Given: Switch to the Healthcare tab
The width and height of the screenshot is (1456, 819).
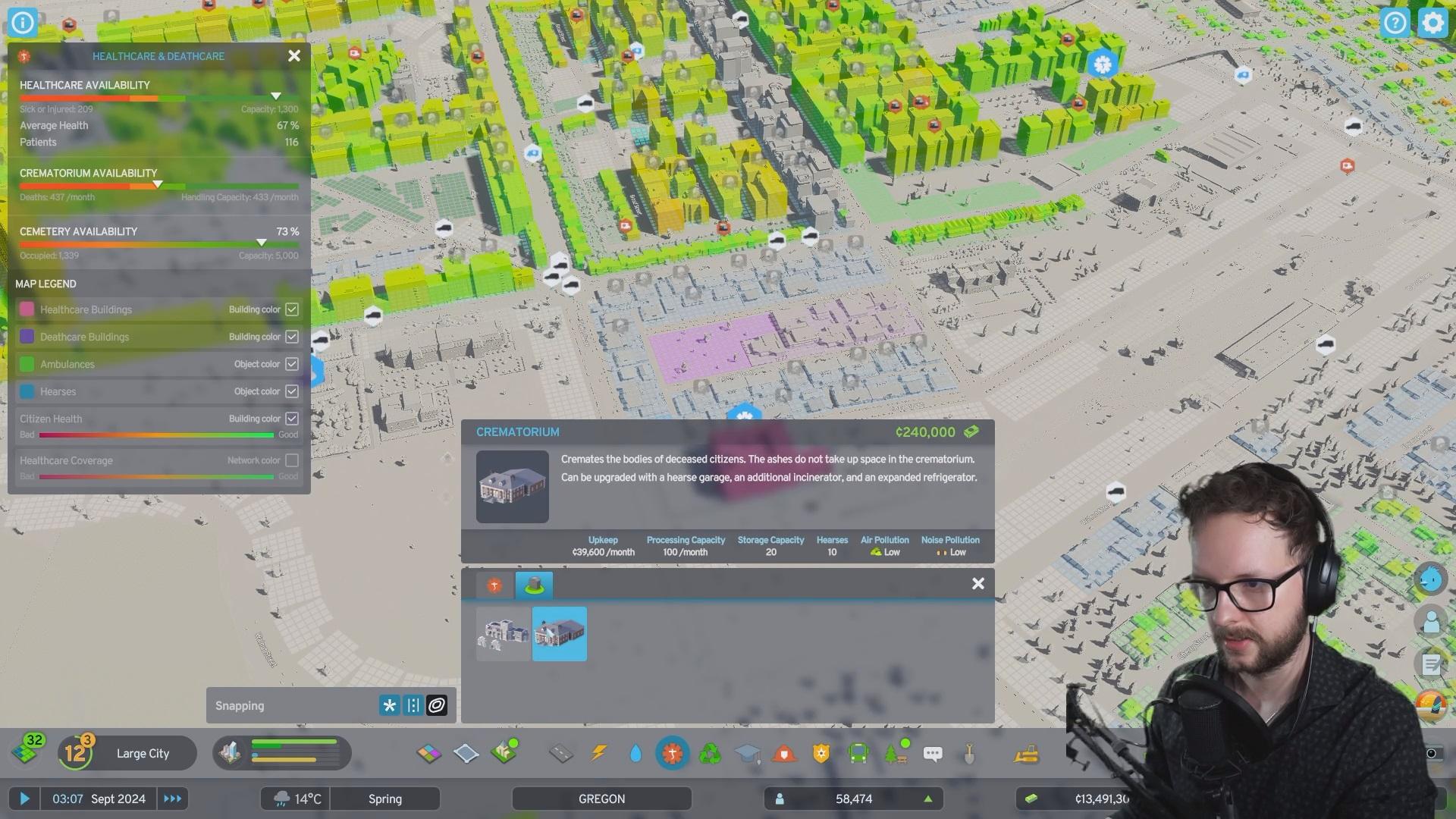Looking at the screenshot, I should [494, 585].
